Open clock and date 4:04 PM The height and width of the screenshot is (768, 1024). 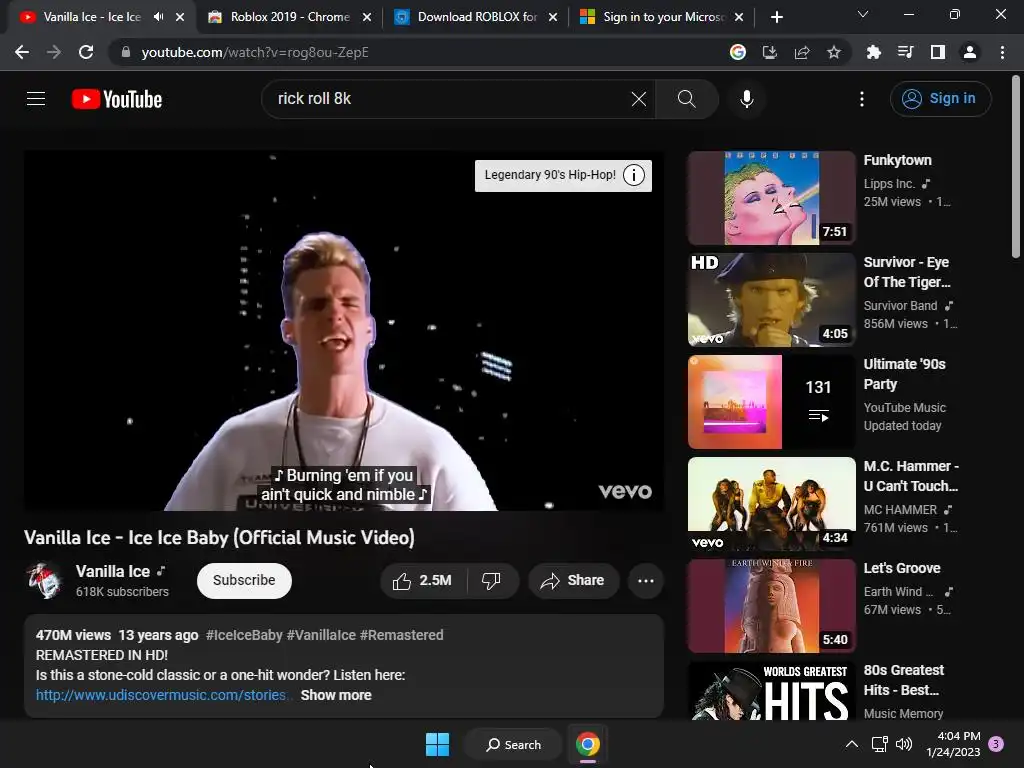click(953, 744)
